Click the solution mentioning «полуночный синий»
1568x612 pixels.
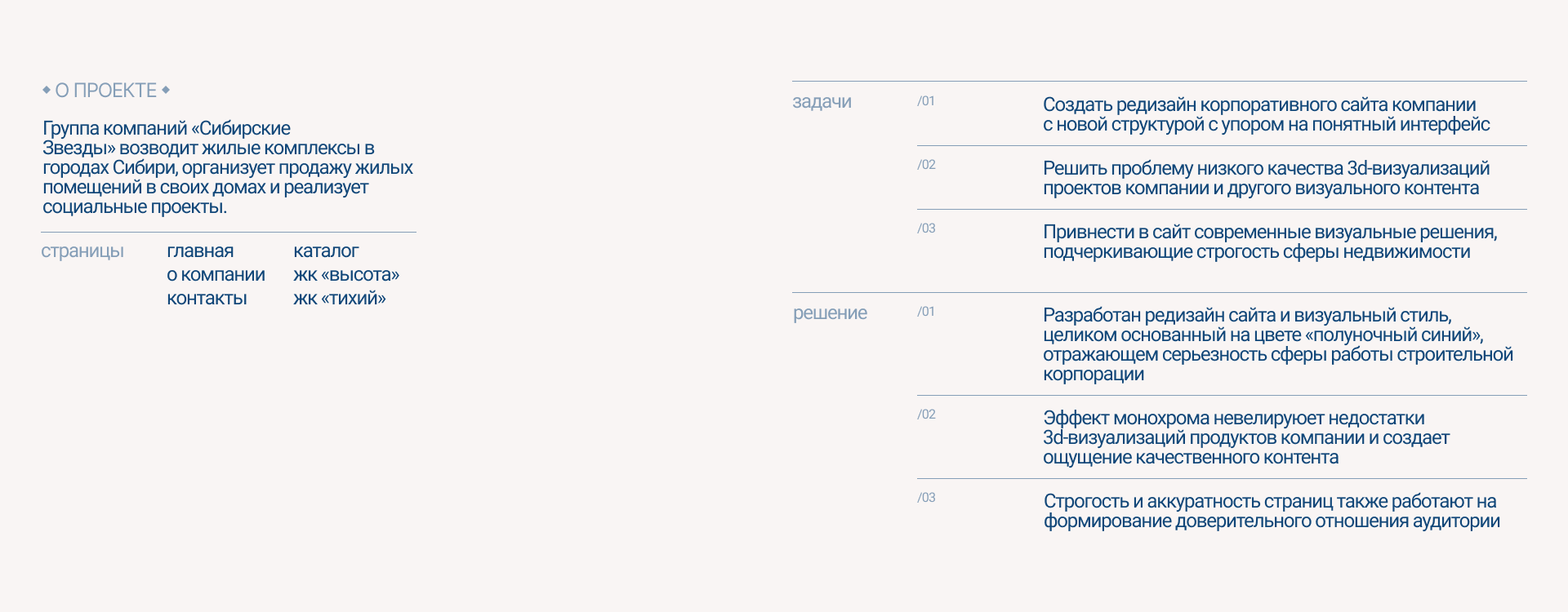coord(1277,345)
